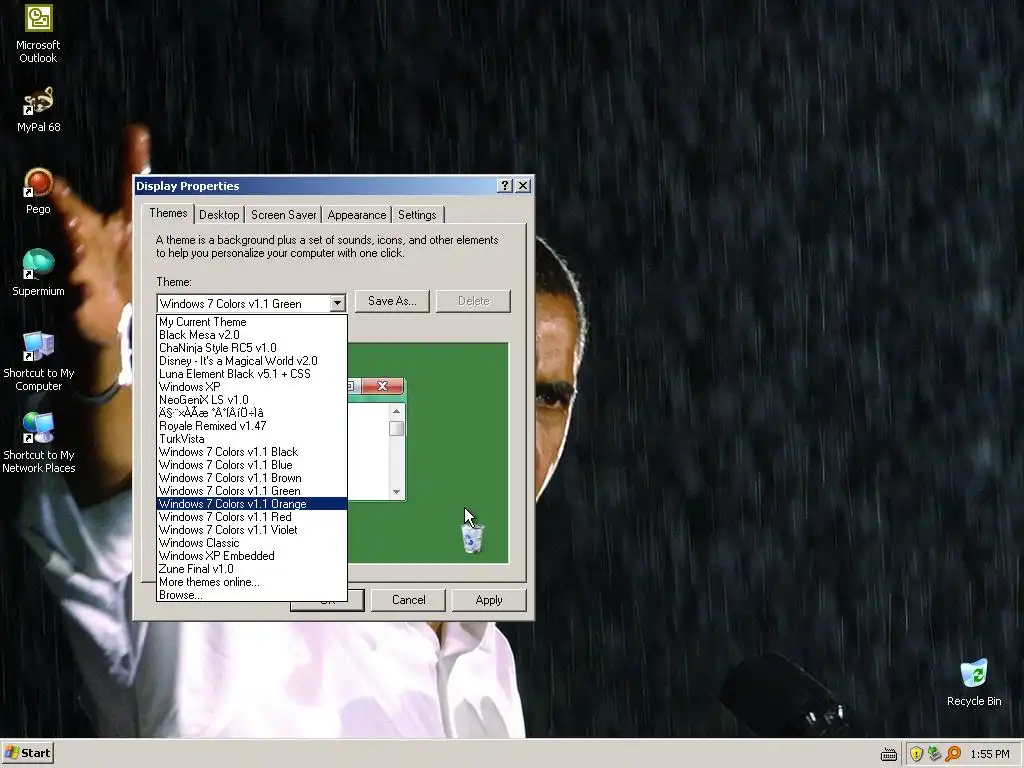Select the Windows Classic theme
Screen dimensions: 1024x768
pyautogui.click(x=251, y=543)
